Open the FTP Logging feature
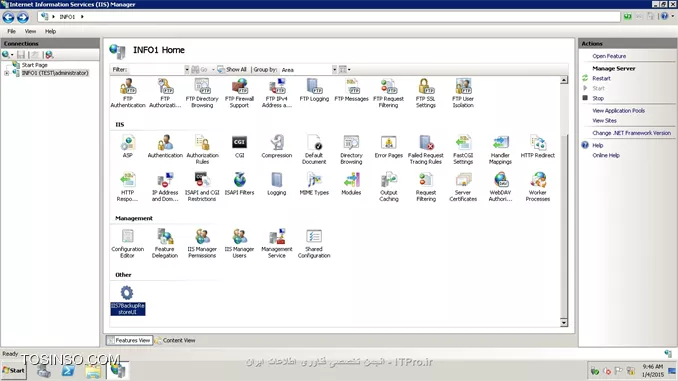Viewport: 678px width, 381px height. pos(314,90)
